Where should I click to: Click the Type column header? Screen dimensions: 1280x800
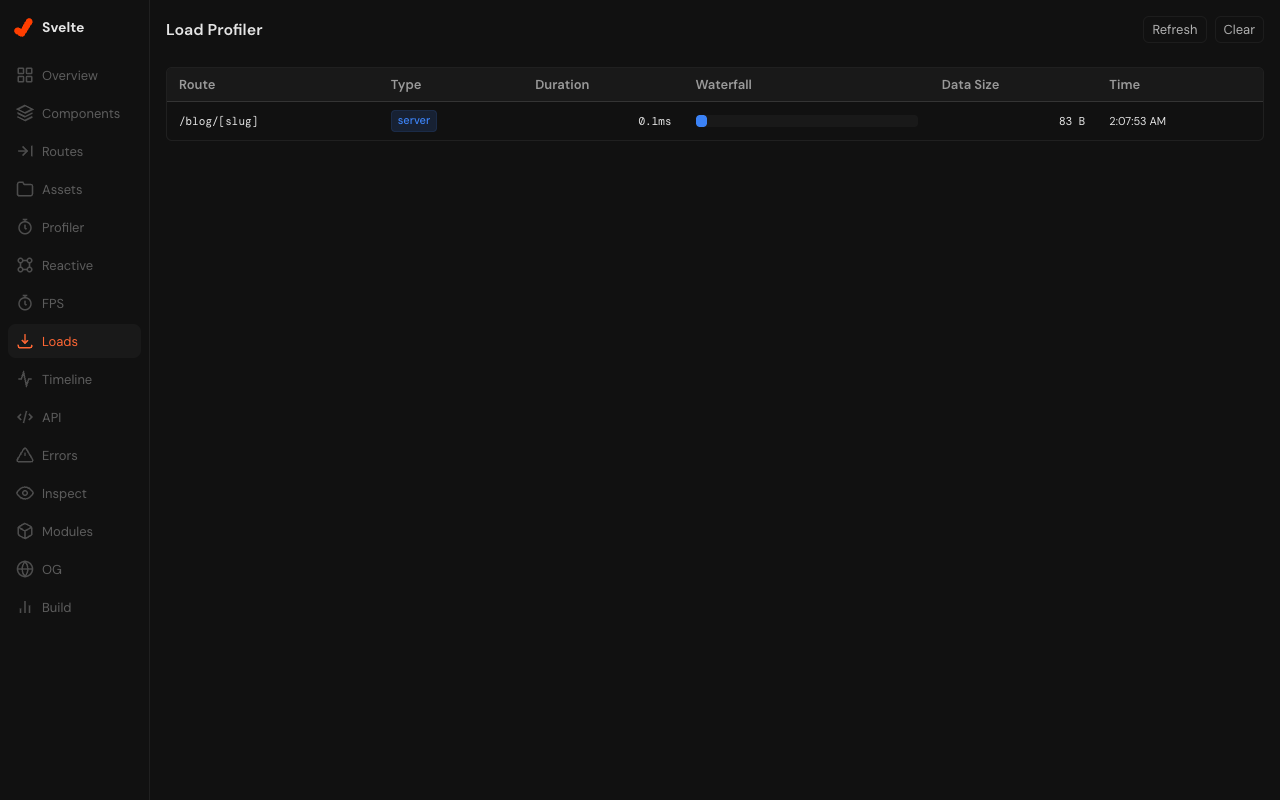point(406,85)
